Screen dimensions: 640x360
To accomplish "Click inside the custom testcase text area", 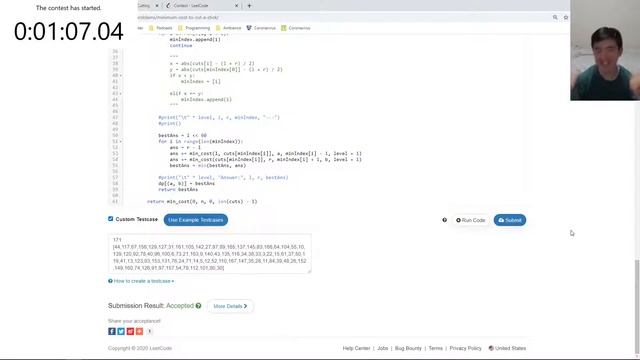I will 209,253.
